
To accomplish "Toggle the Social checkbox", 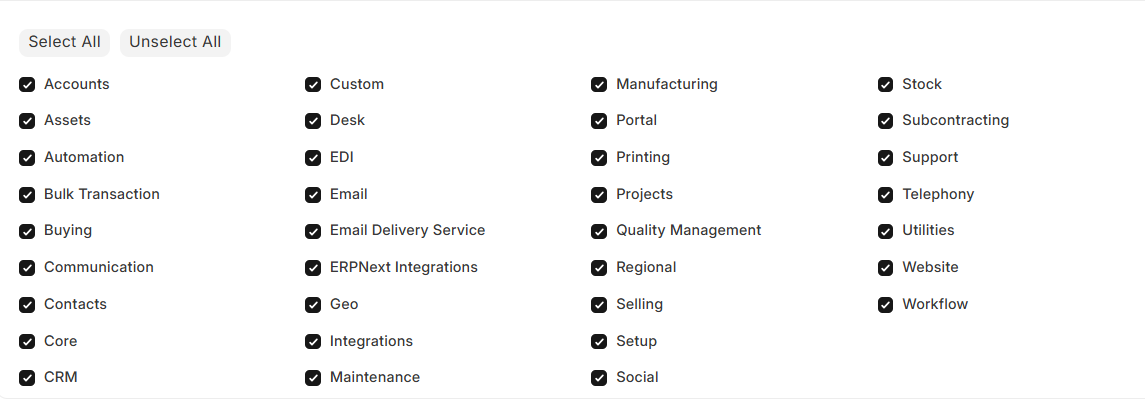I will [599, 378].
